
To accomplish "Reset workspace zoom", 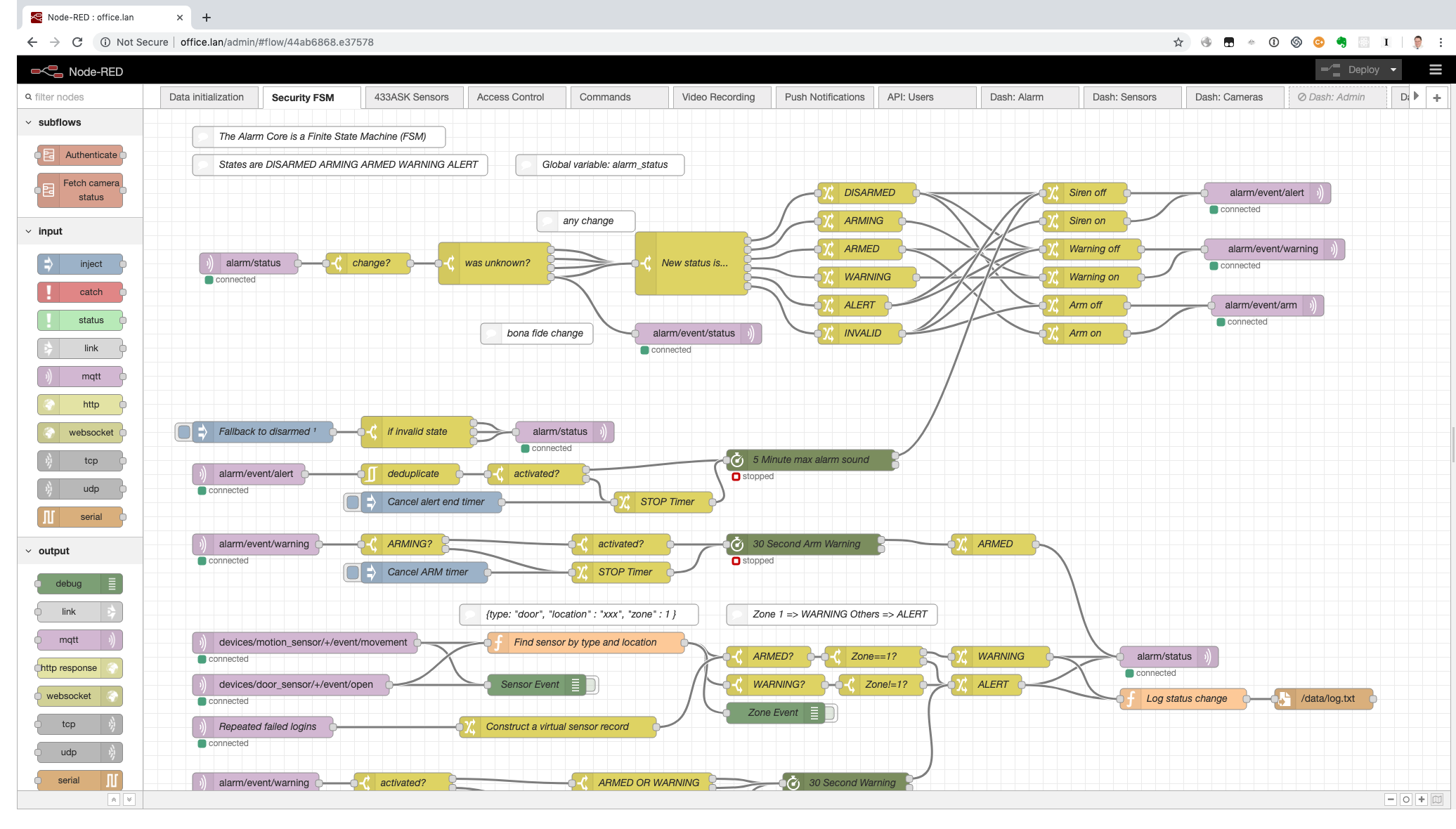I will pos(1406,799).
